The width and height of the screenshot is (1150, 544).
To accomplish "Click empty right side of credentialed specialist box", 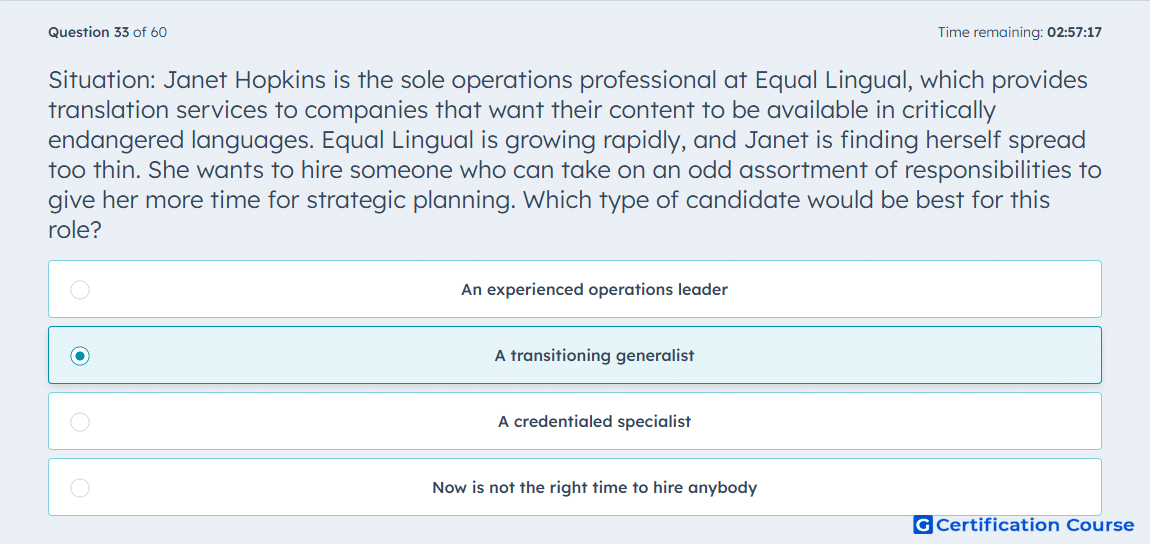I will 917,422.
